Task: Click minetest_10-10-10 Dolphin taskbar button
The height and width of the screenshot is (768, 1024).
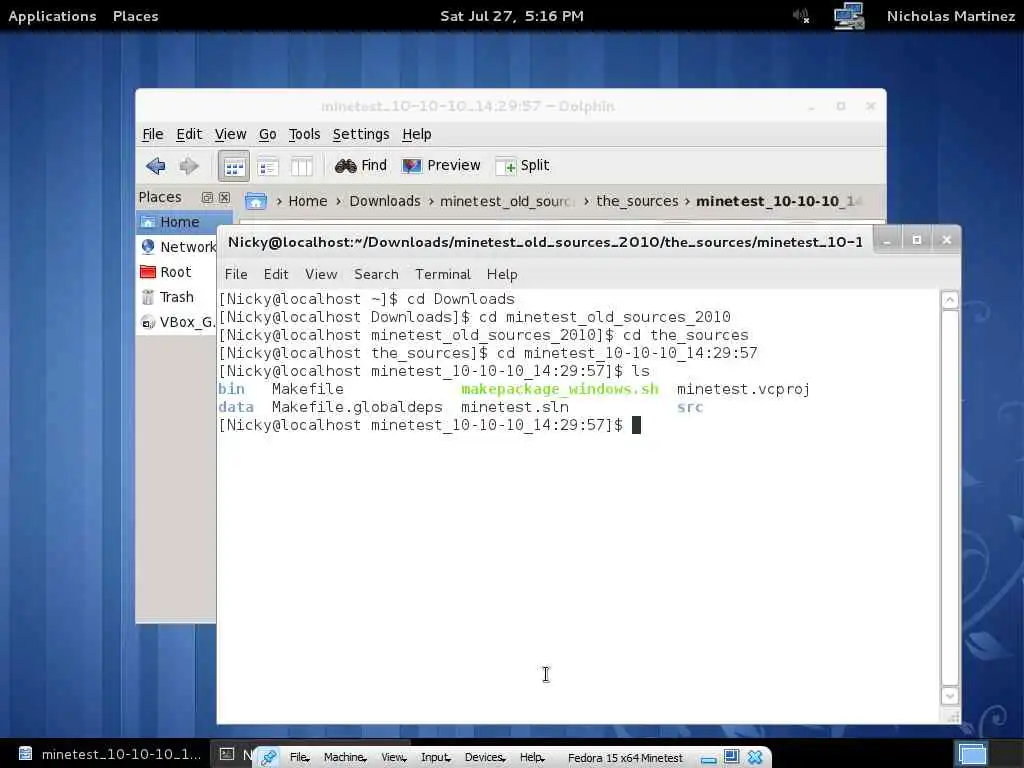Action: [110, 754]
